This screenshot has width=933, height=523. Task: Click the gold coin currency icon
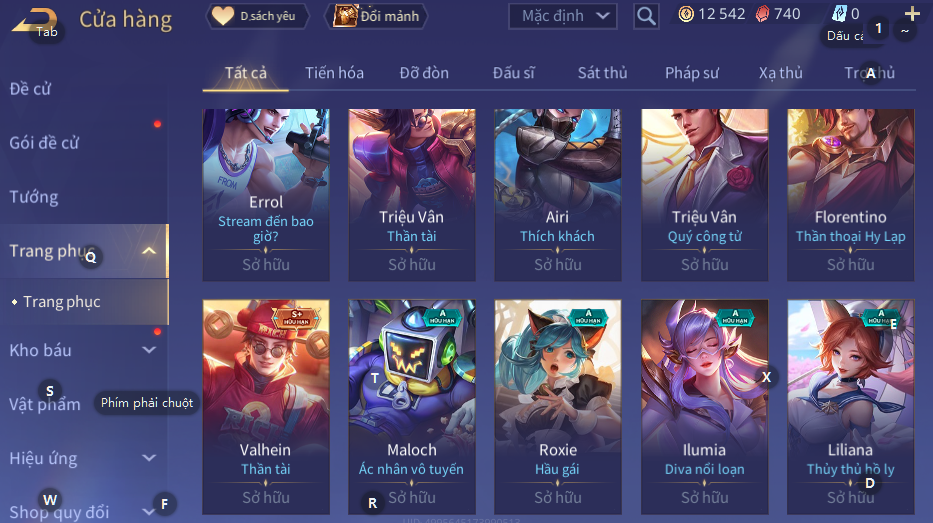click(x=686, y=14)
